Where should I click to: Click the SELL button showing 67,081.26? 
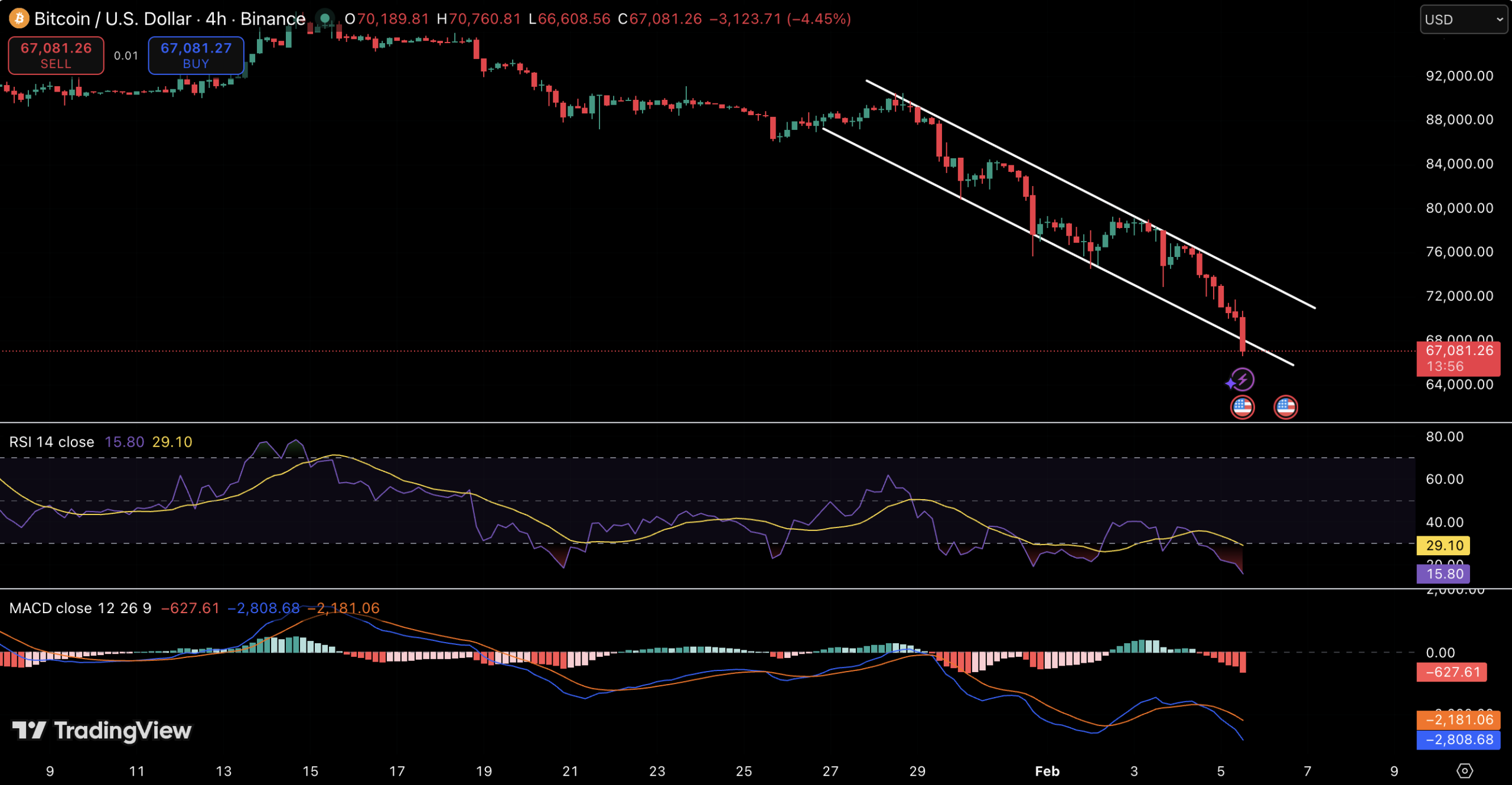pyautogui.click(x=56, y=55)
